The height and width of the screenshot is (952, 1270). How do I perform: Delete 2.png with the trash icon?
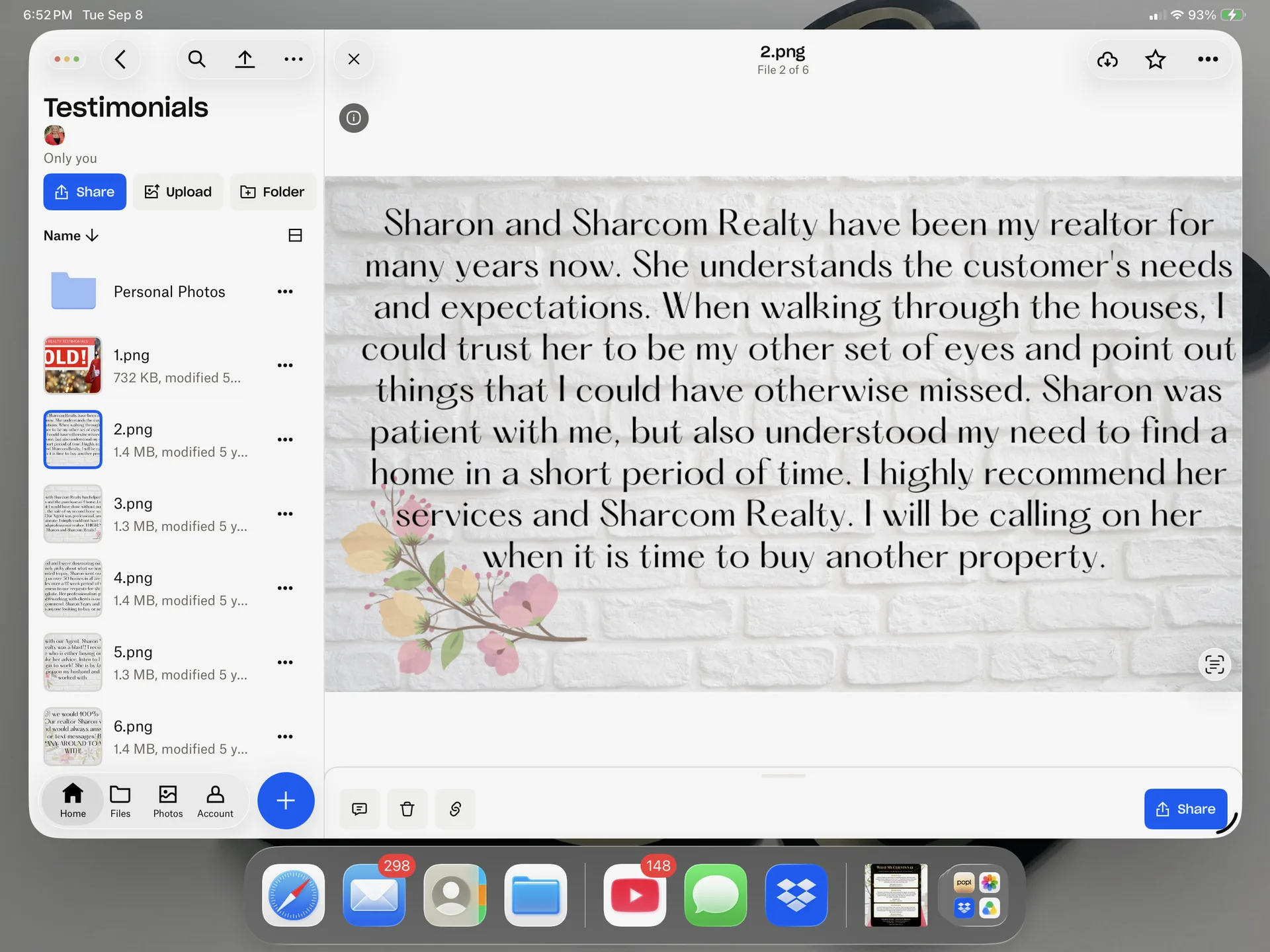(x=407, y=809)
